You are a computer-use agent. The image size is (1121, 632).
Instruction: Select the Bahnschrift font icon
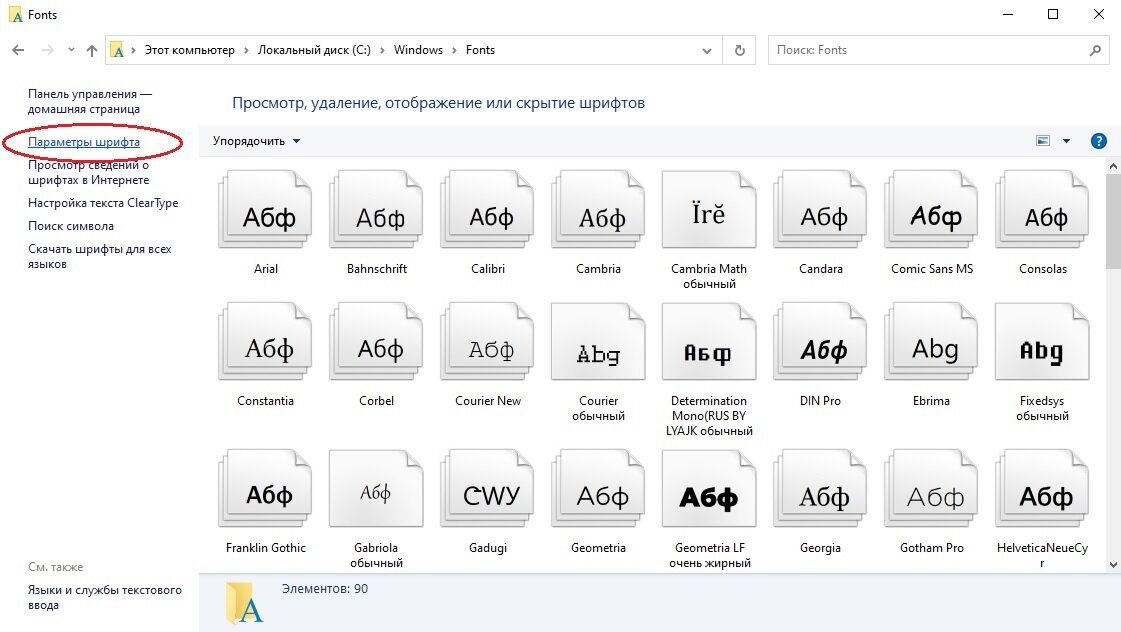coord(376,209)
